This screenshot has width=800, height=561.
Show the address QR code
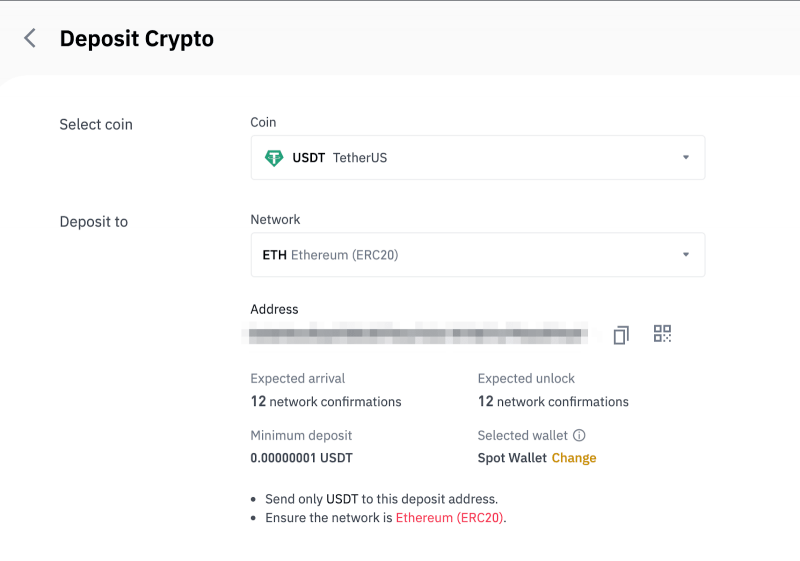click(x=662, y=334)
